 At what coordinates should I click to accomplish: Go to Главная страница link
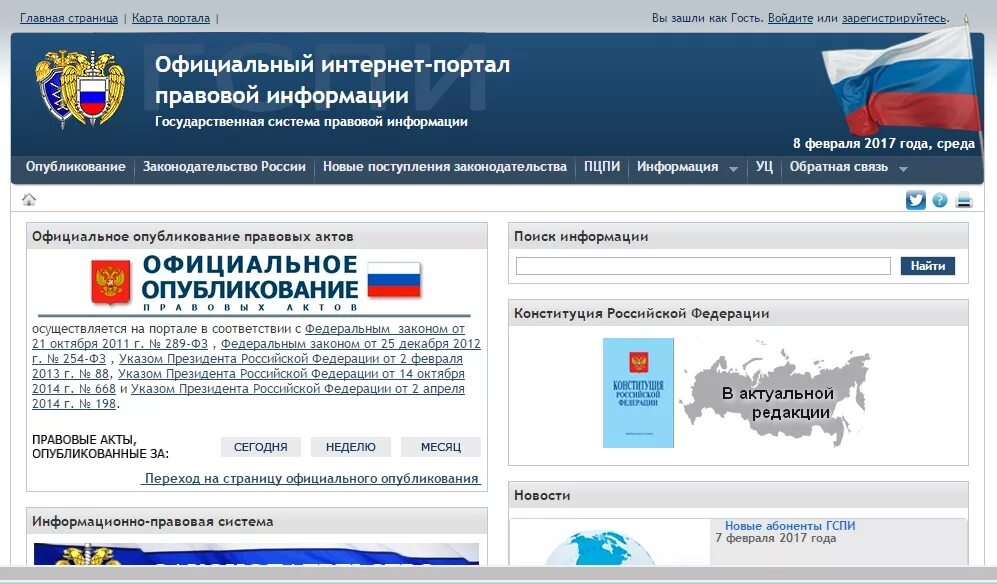click(x=69, y=18)
